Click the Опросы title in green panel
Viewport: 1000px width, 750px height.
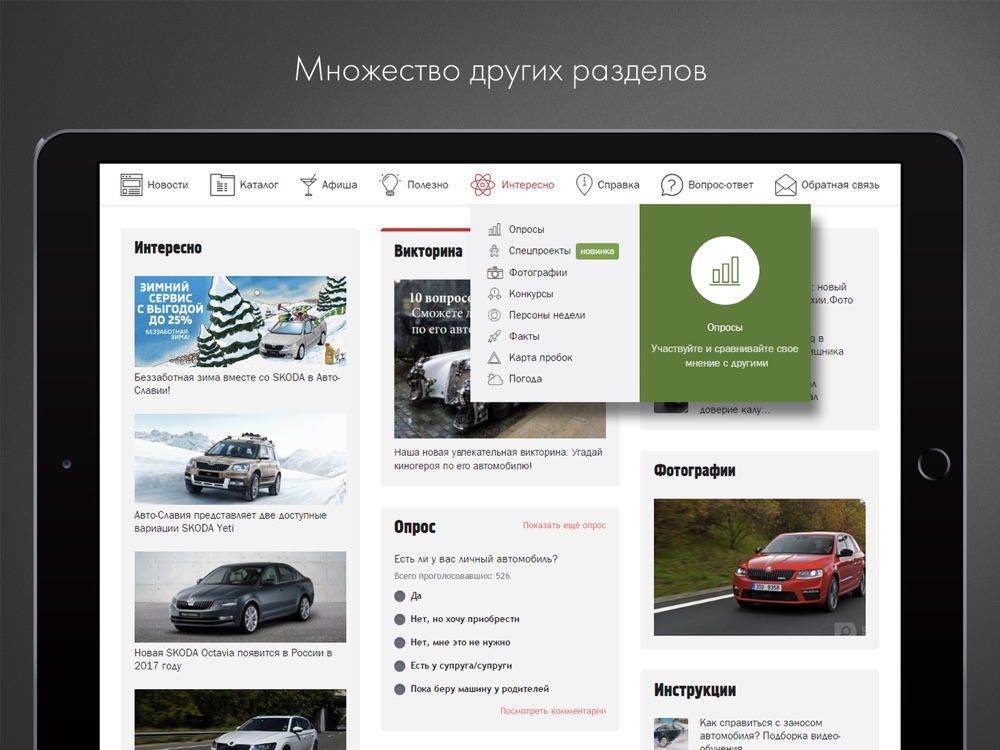click(724, 328)
